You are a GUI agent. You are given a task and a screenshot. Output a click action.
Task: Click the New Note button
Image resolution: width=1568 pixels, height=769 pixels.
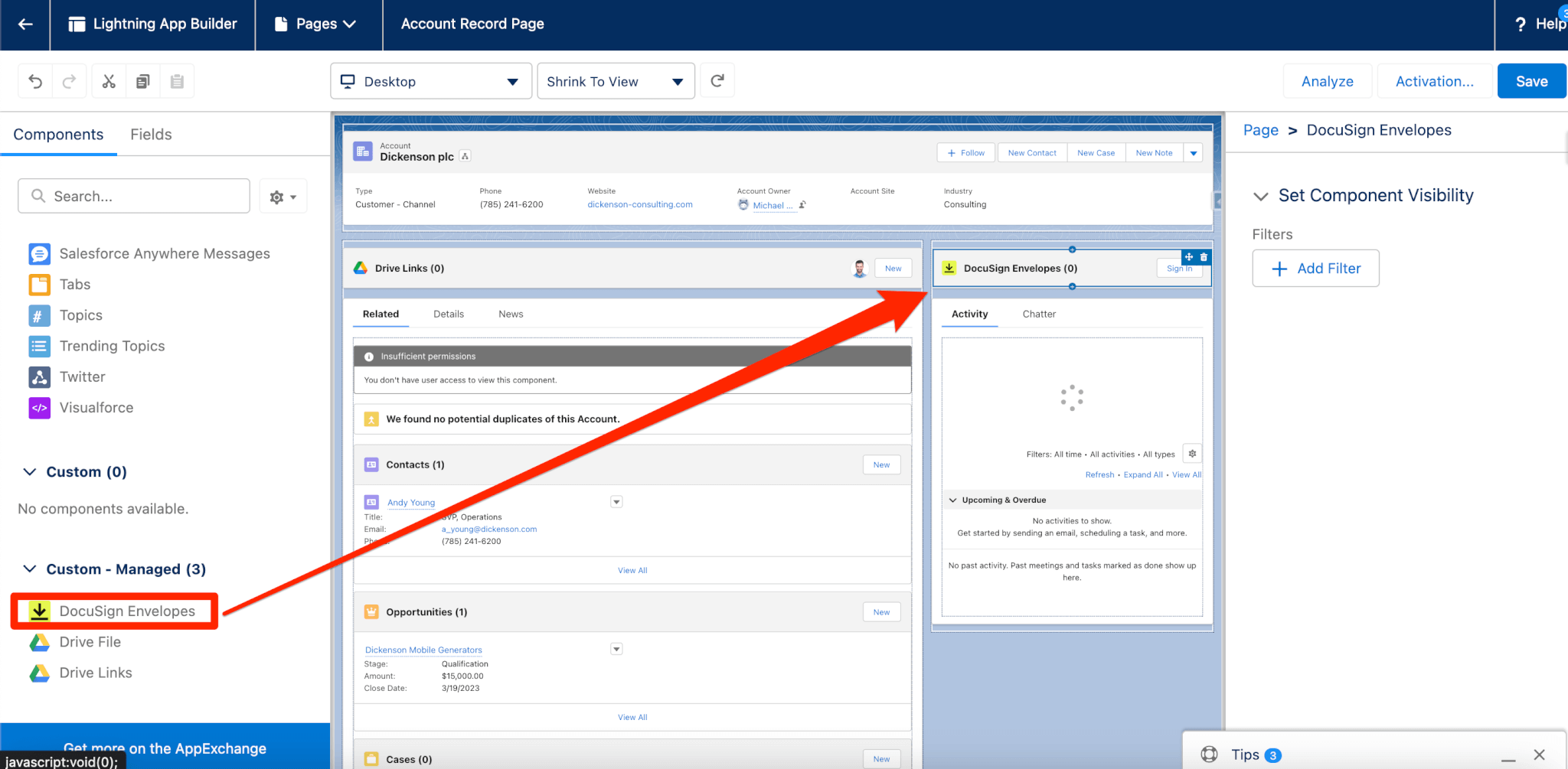click(1154, 153)
